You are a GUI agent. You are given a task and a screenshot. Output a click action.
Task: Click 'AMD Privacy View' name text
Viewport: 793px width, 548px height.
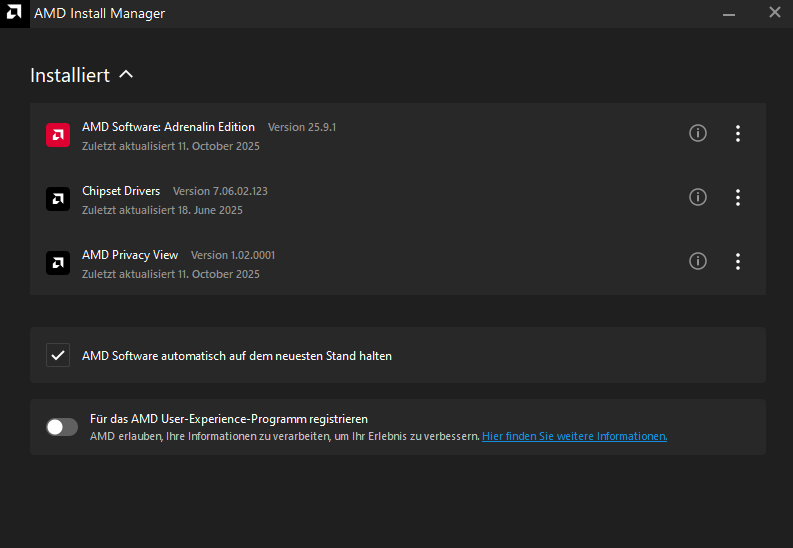(130, 255)
